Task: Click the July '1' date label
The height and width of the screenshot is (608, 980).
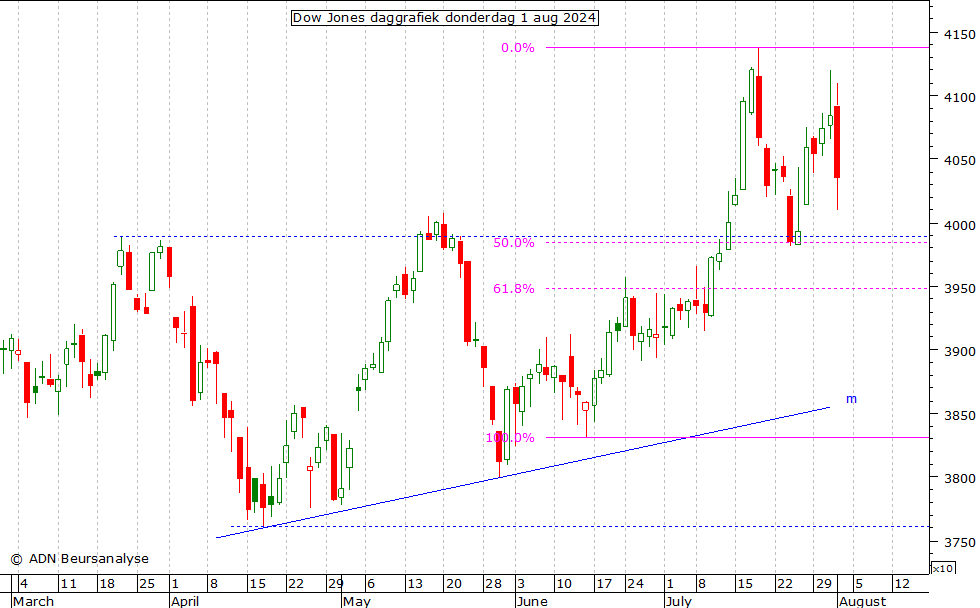Action: coord(670,584)
